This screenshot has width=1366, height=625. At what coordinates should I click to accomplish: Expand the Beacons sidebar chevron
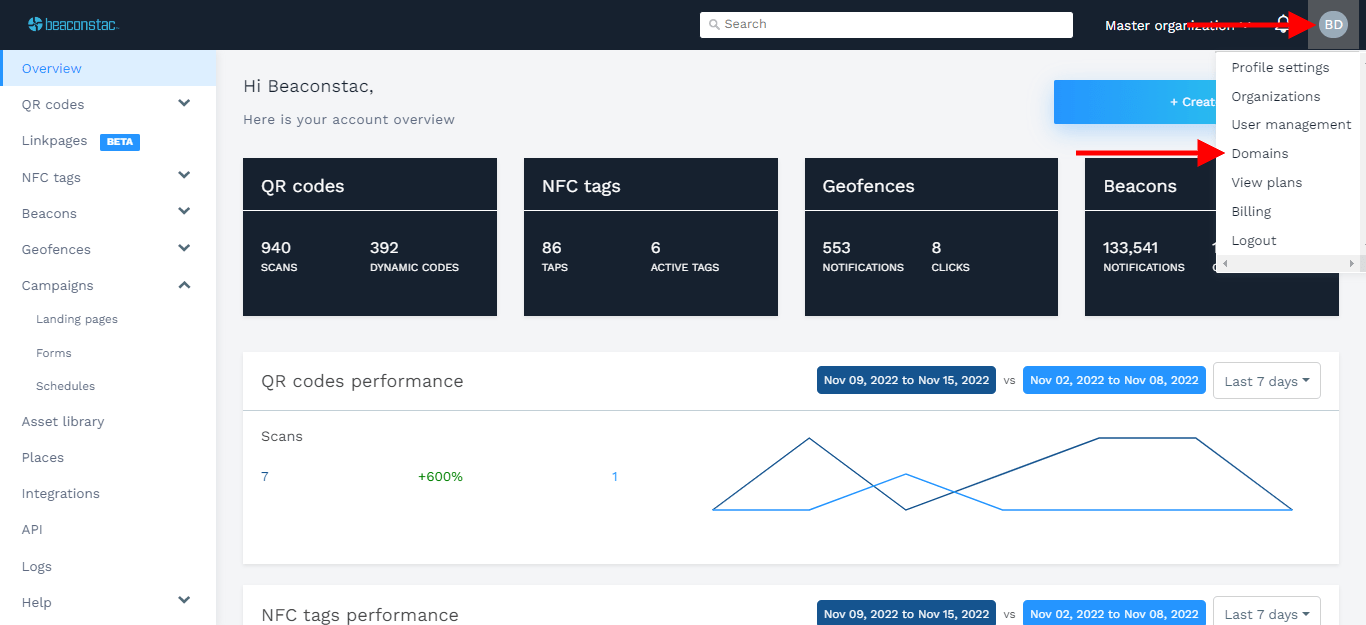[184, 213]
